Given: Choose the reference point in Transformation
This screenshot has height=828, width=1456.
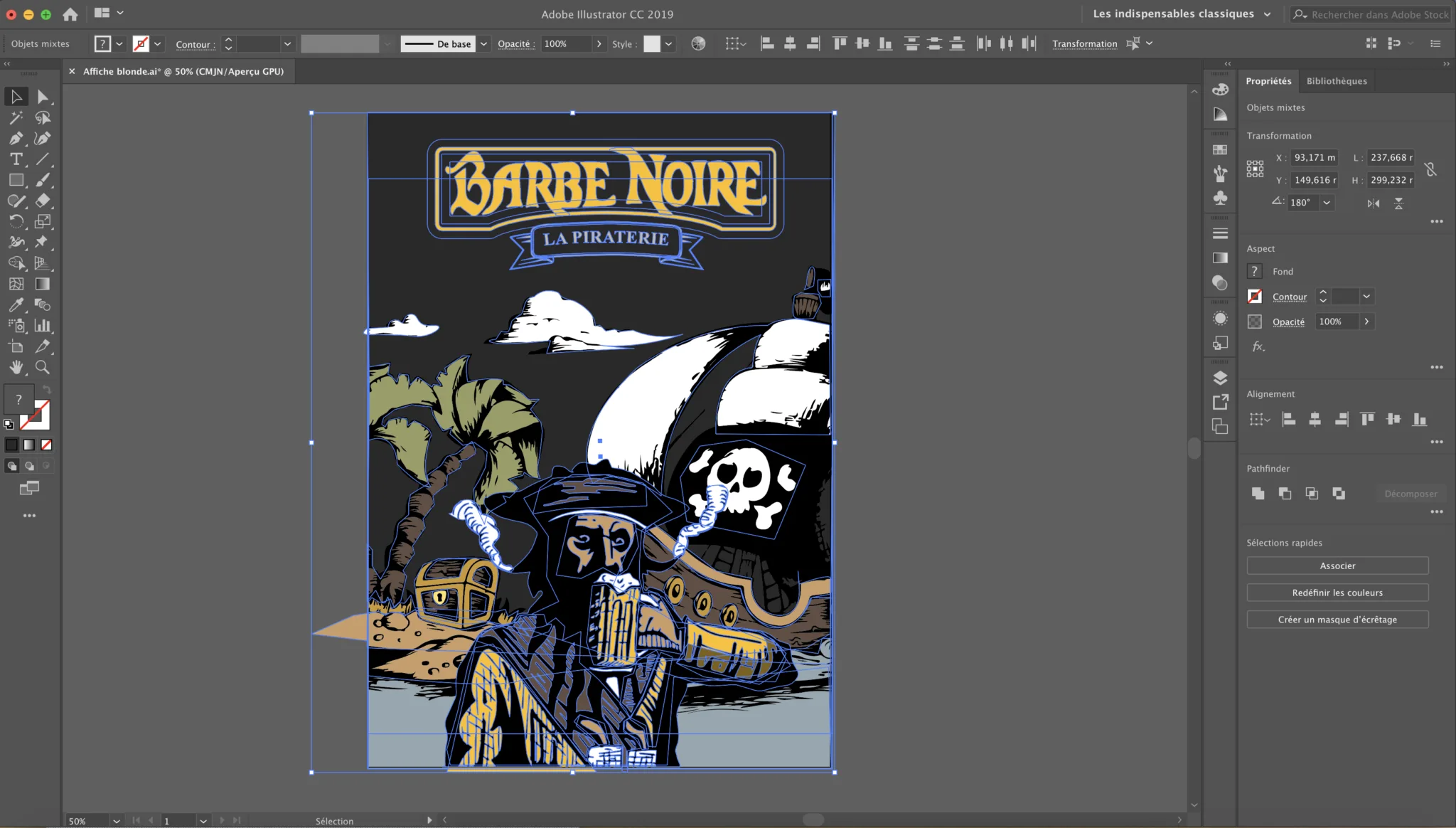Looking at the screenshot, I should pos(1255,169).
